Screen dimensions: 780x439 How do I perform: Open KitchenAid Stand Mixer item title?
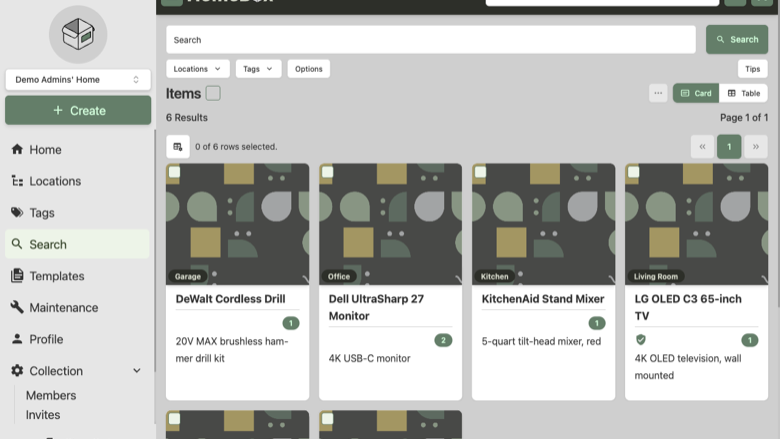point(543,299)
